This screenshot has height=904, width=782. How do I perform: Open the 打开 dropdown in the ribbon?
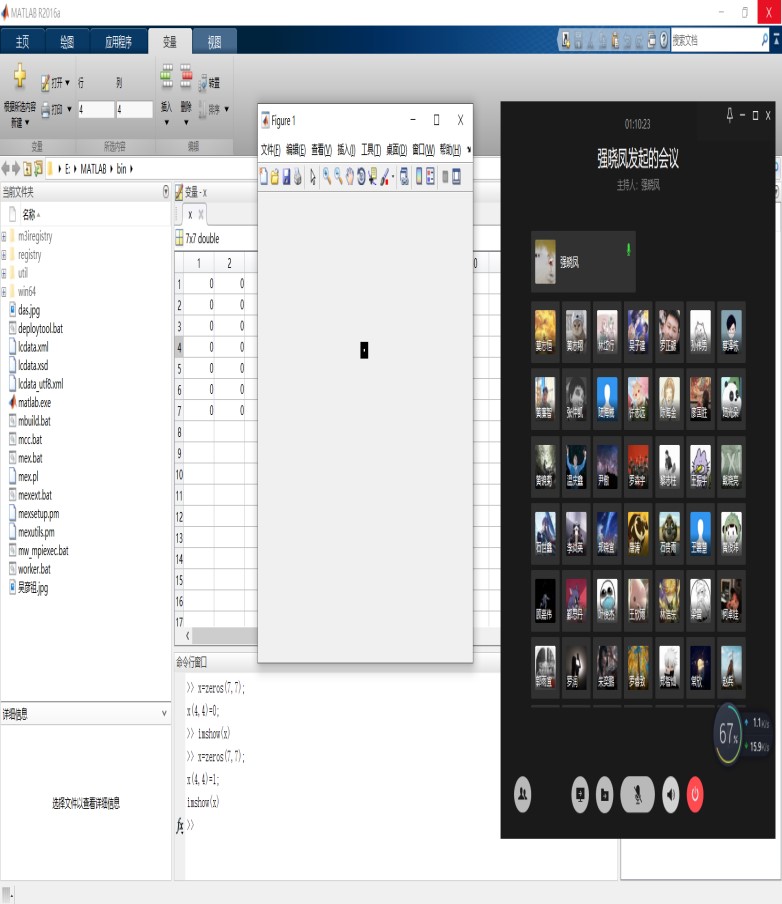click(x=56, y=83)
